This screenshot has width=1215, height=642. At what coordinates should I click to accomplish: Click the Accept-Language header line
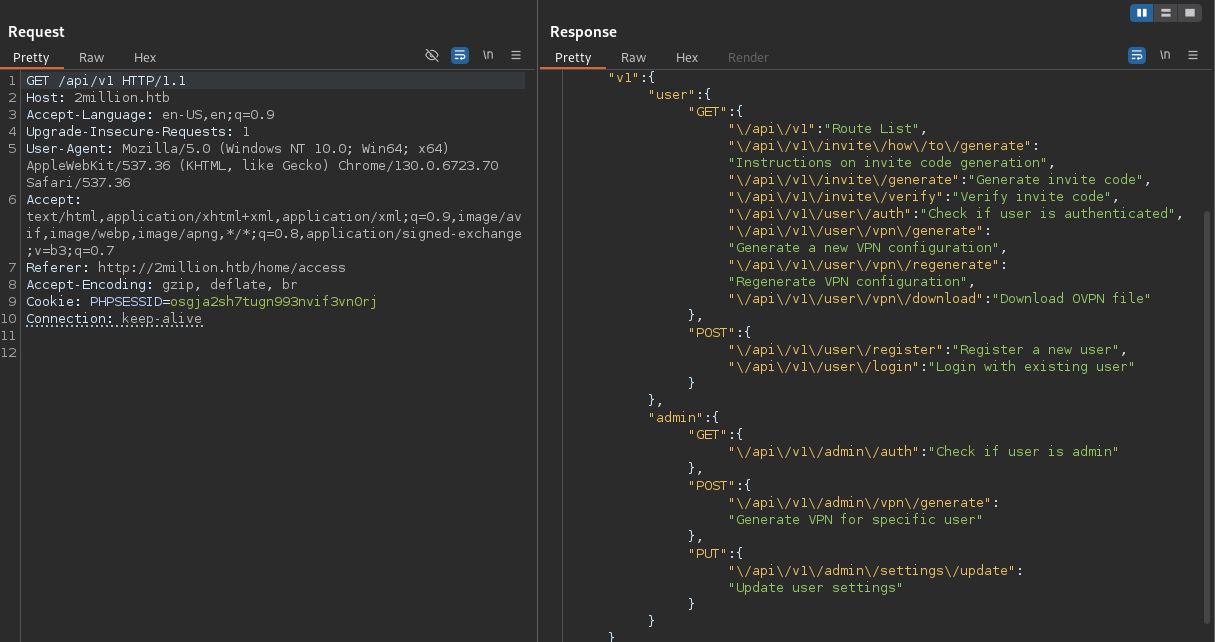pos(150,115)
